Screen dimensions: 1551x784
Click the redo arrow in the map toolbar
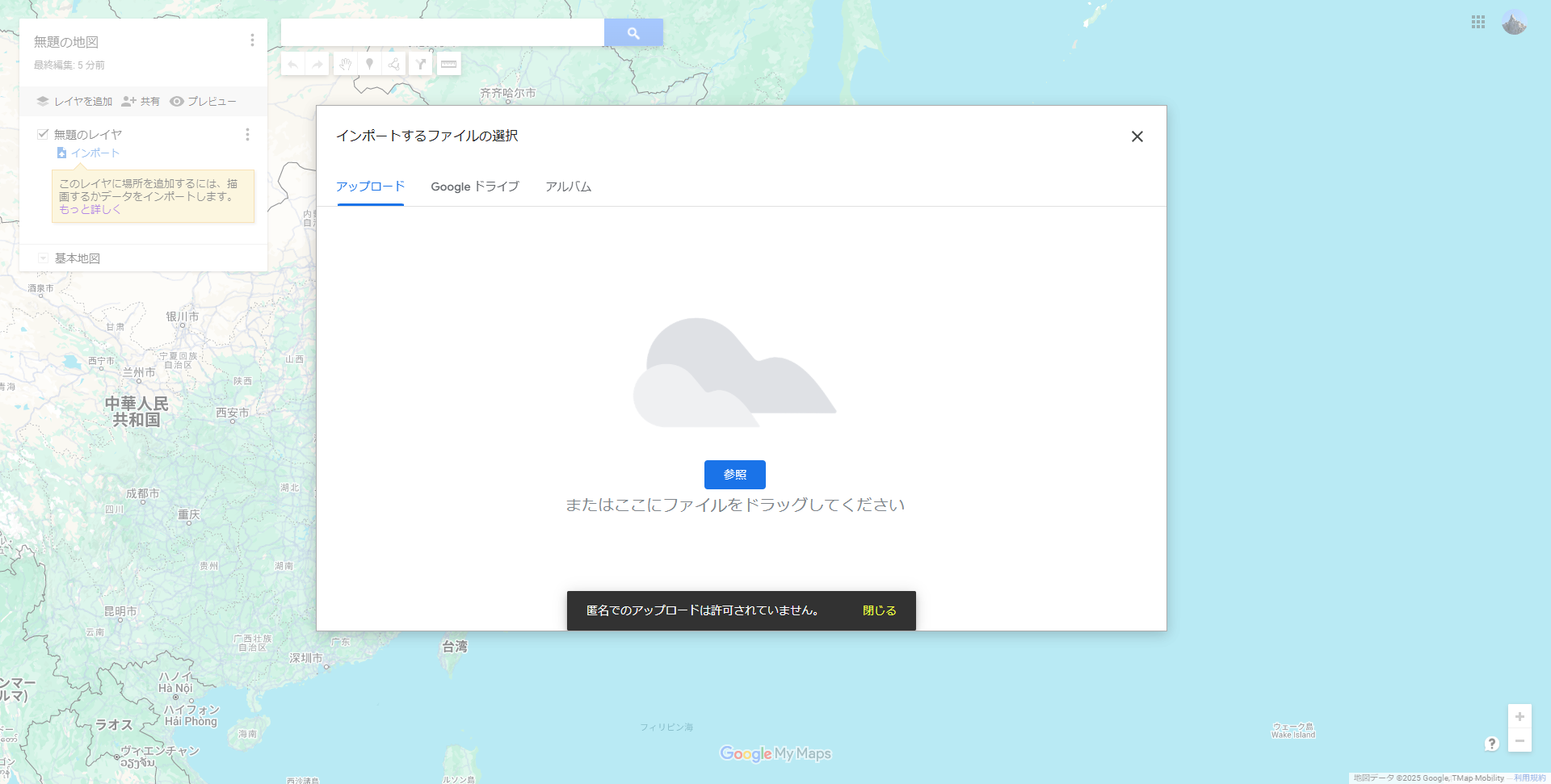coord(317,64)
